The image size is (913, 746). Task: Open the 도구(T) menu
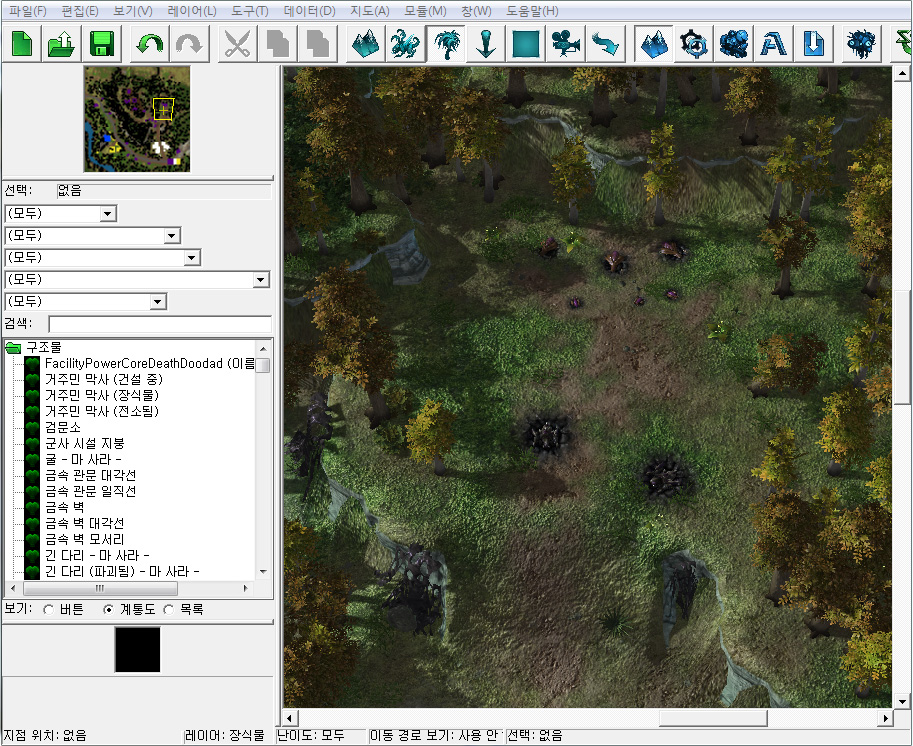250,11
